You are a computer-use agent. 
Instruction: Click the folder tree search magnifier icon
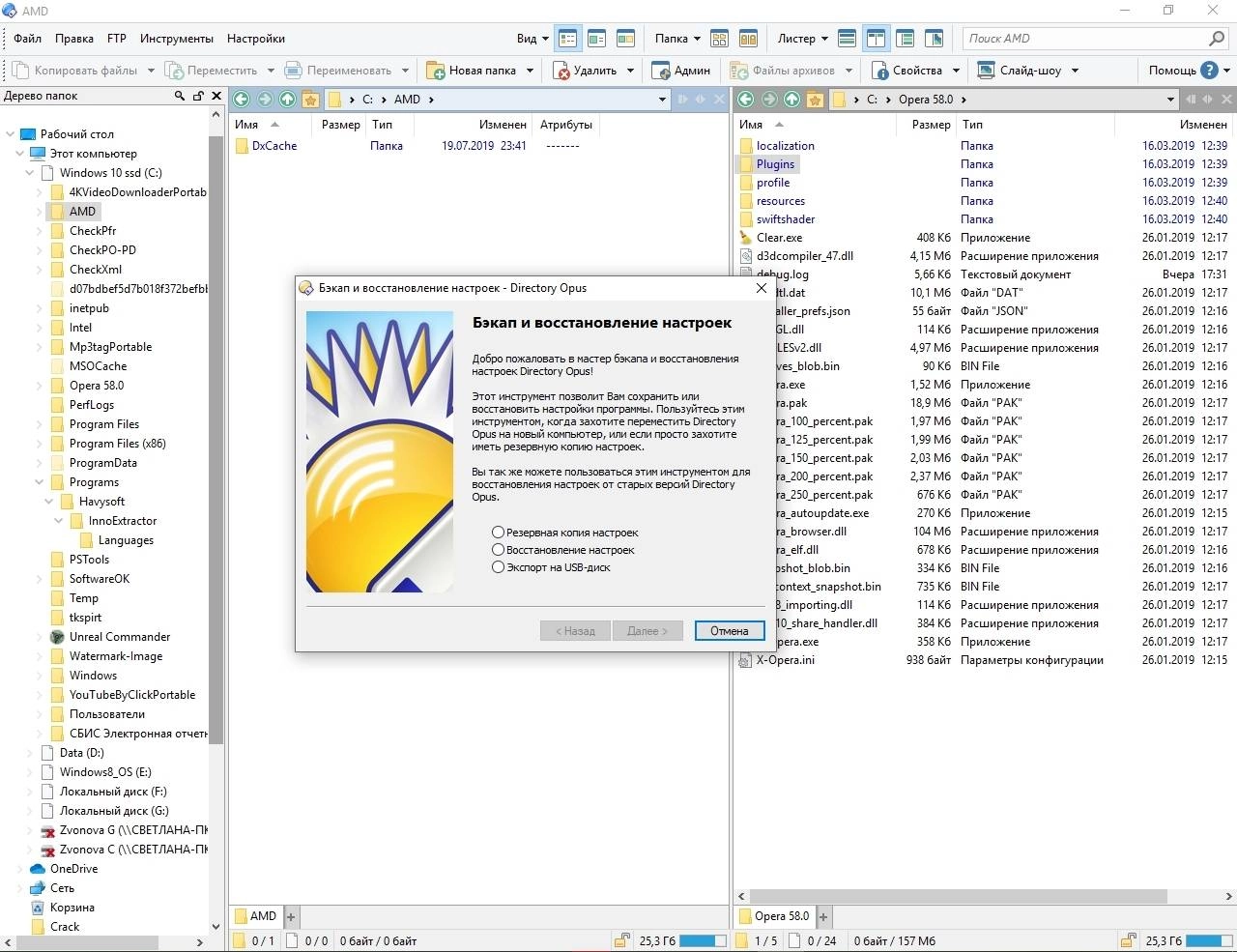[180, 96]
